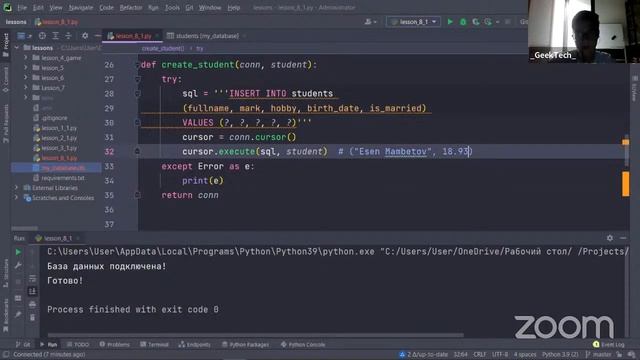The width and height of the screenshot is (640, 360).
Task: Click the Python 3.9 interpreter widget
Action: (x=560, y=355)
